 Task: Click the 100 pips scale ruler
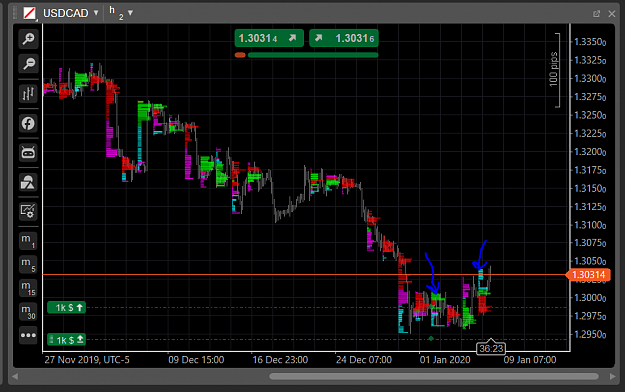(x=555, y=70)
